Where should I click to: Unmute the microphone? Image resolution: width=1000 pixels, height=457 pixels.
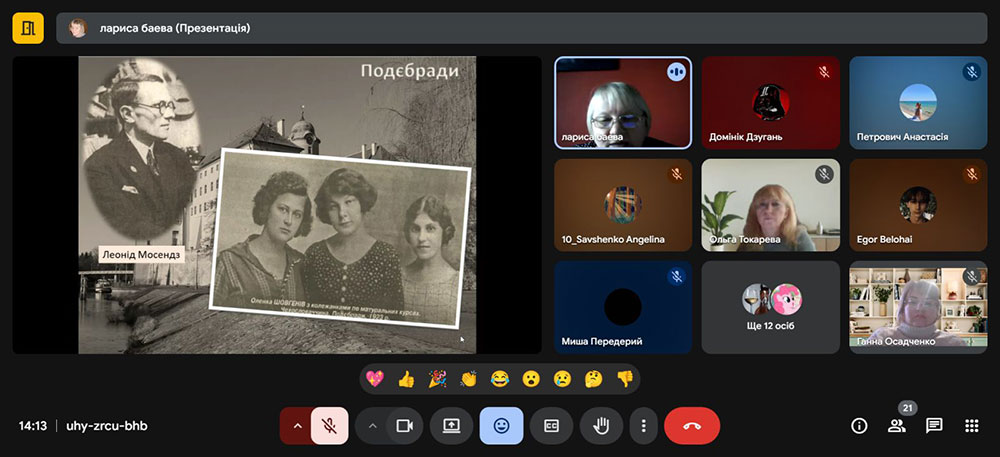329,425
